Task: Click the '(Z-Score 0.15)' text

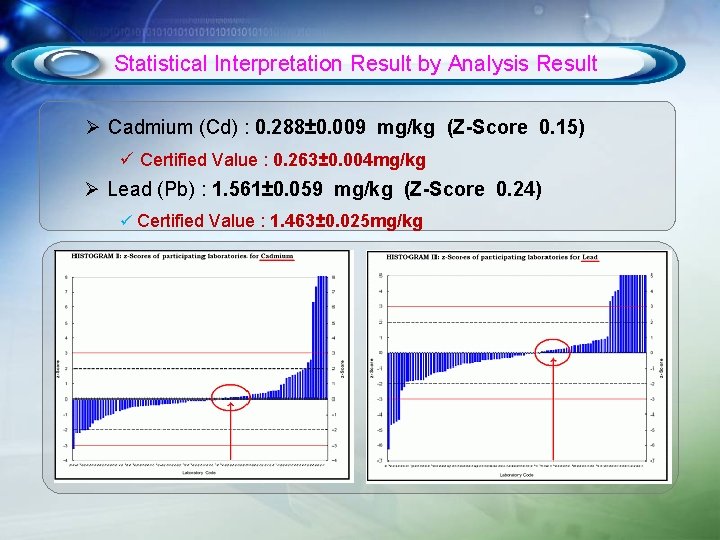Action: (516, 127)
